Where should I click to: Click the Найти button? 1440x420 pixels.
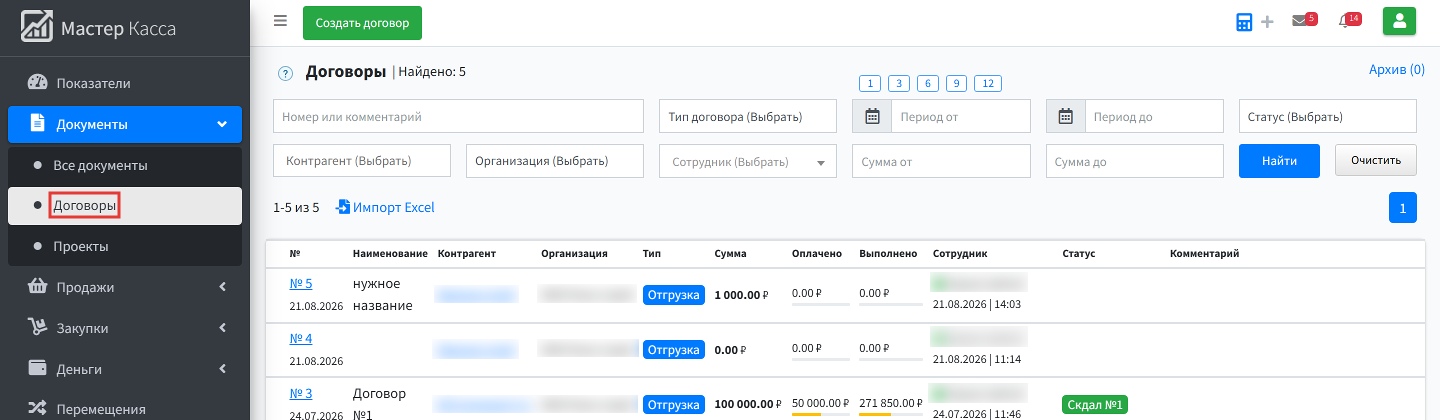(x=1280, y=161)
